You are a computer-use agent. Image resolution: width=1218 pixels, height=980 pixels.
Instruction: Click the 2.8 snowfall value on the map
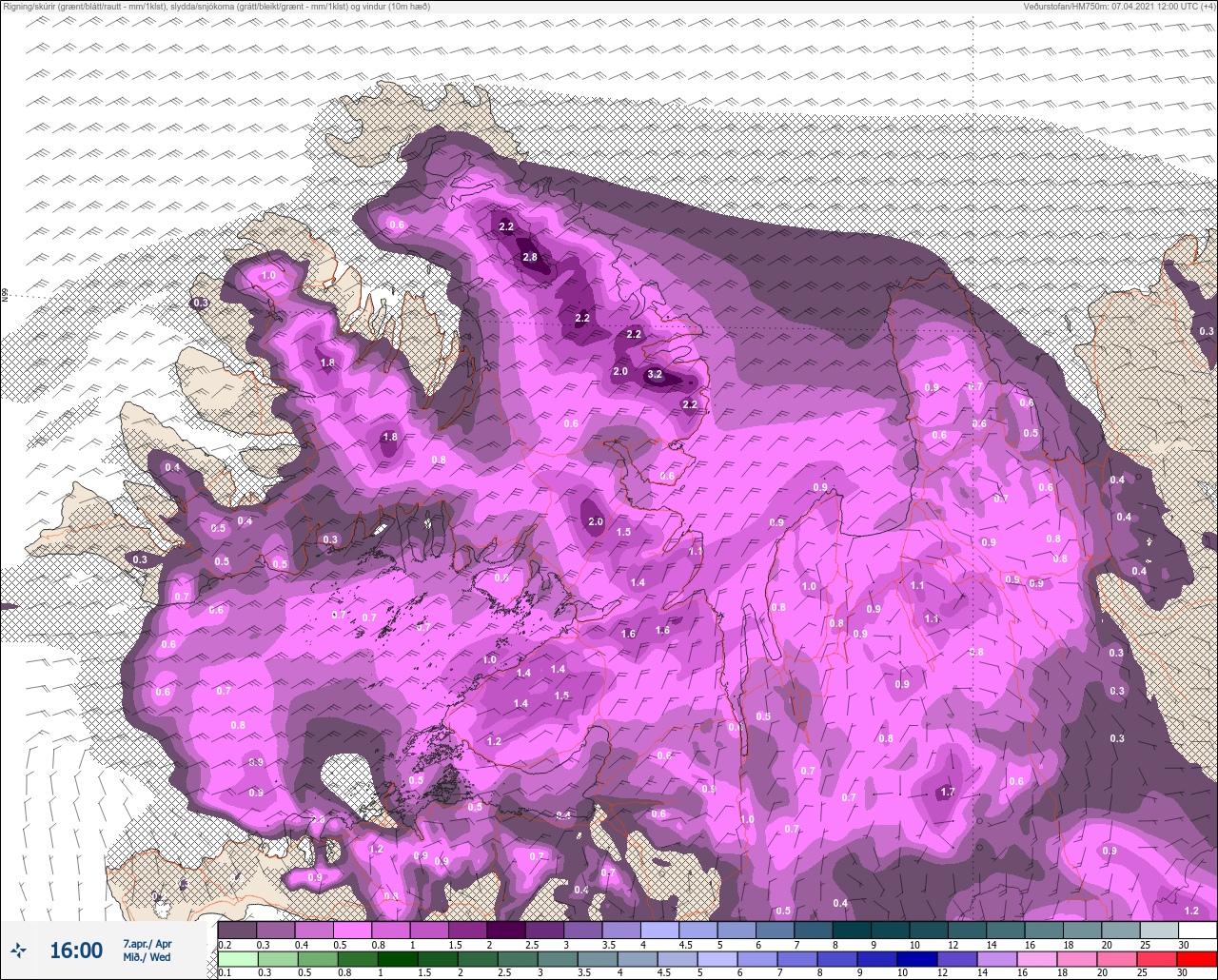tap(531, 257)
